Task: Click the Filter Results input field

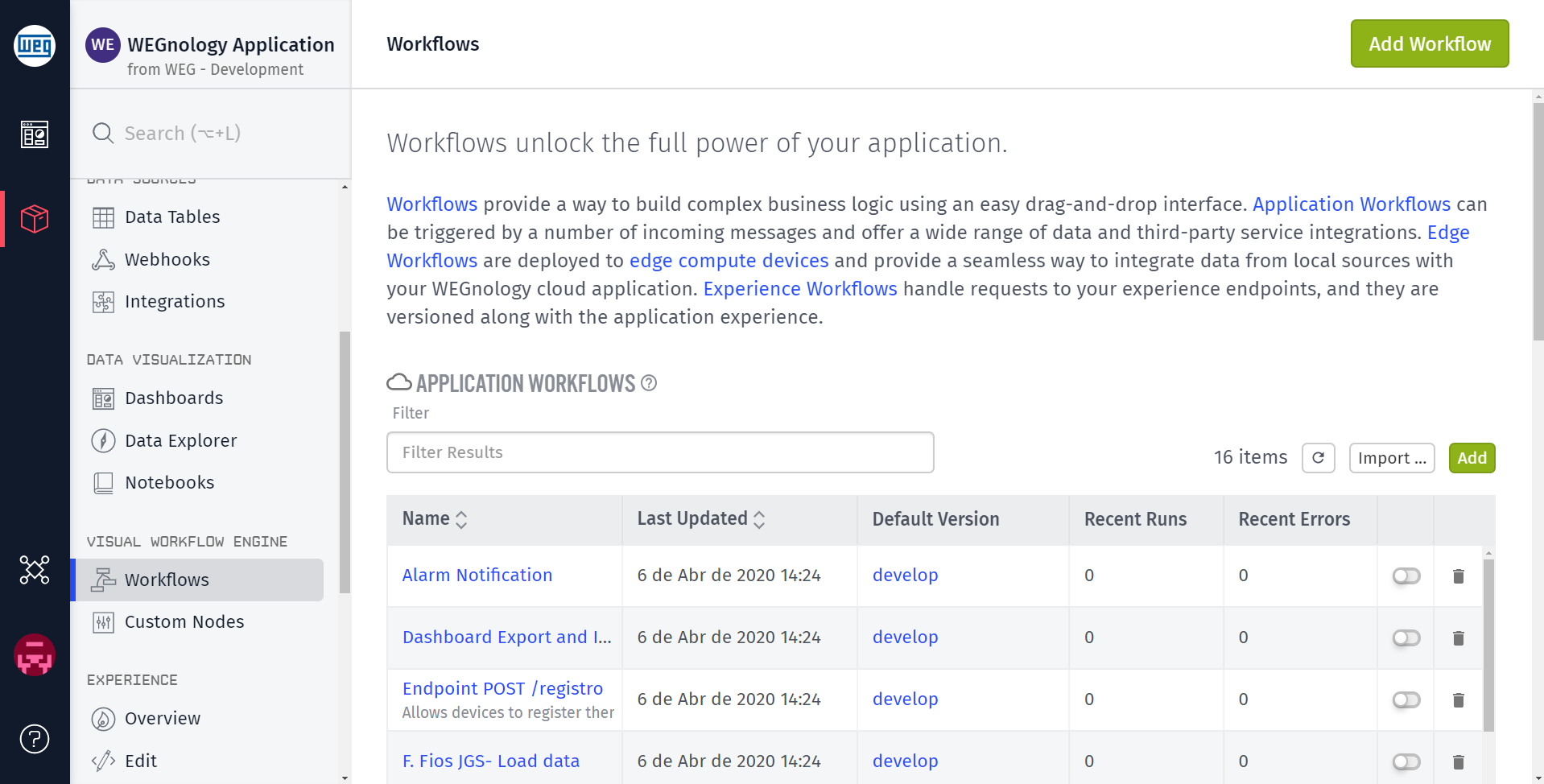Action: point(660,452)
